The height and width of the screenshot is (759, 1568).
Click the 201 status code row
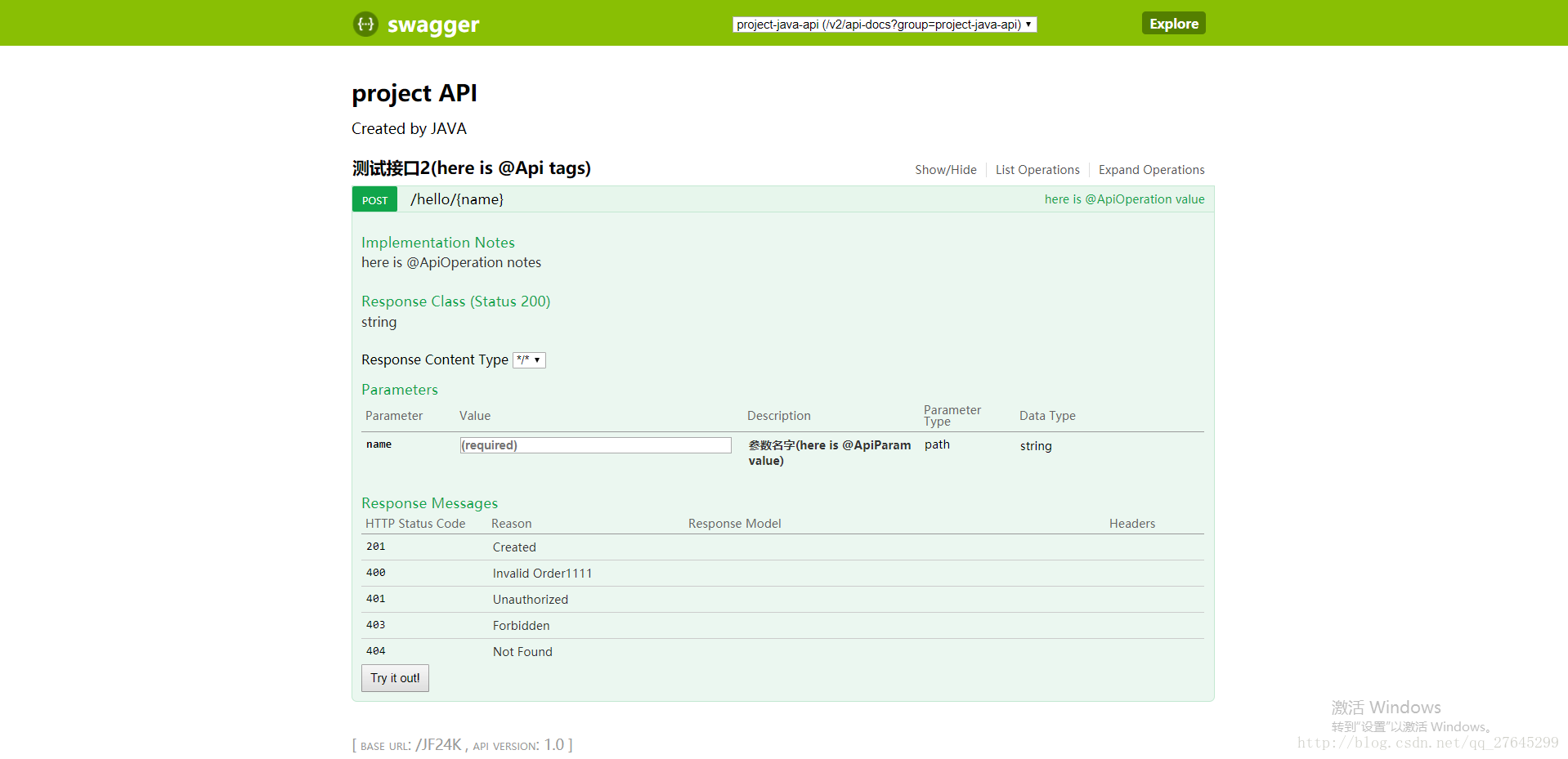tap(783, 547)
